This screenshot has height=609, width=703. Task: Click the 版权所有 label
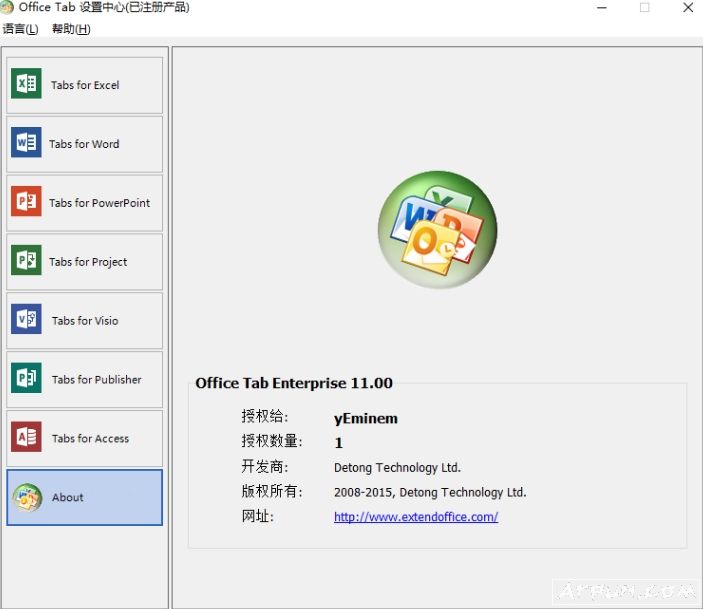tap(272, 491)
